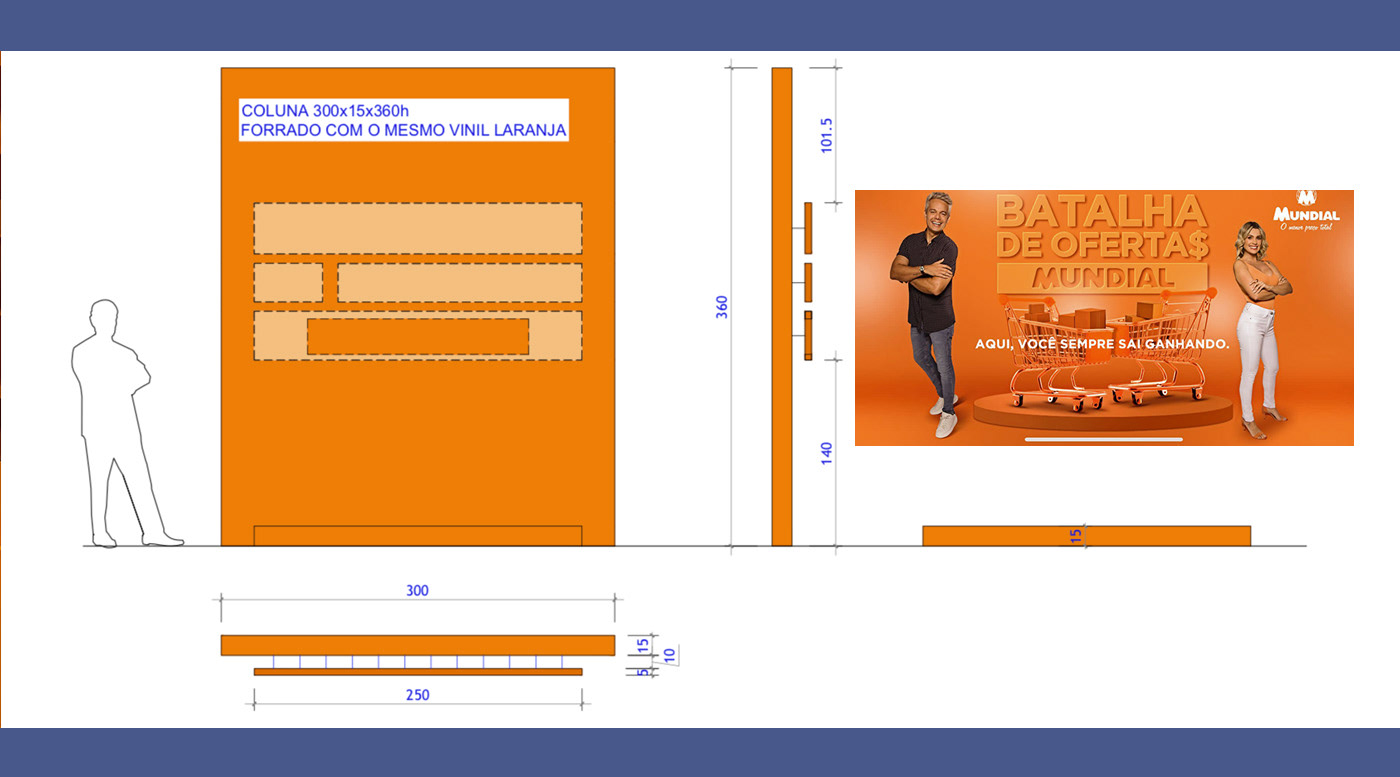Click the '101.5' vertical dimension value
This screenshot has height=777, width=1400.
826,135
